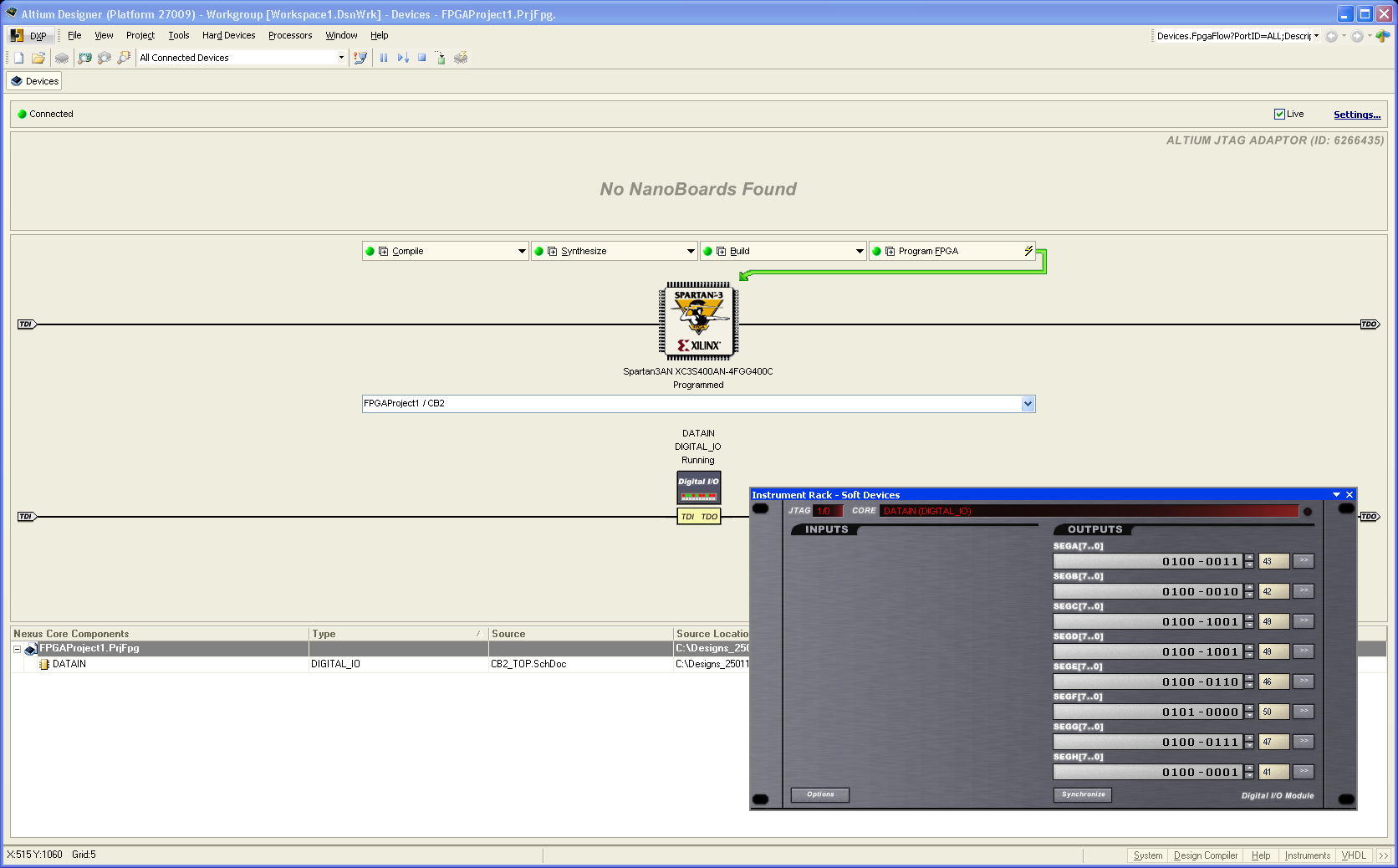This screenshot has height=868, width=1398.
Task: Open the Project menu
Action: pos(140,35)
